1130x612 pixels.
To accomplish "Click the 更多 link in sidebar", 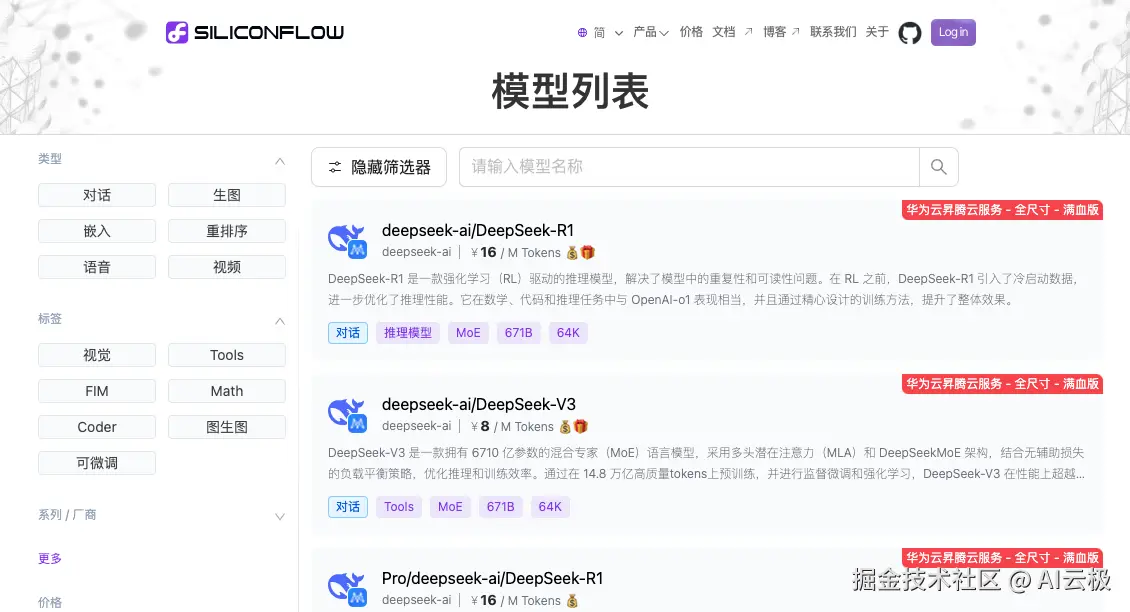I will pyautogui.click(x=50, y=559).
